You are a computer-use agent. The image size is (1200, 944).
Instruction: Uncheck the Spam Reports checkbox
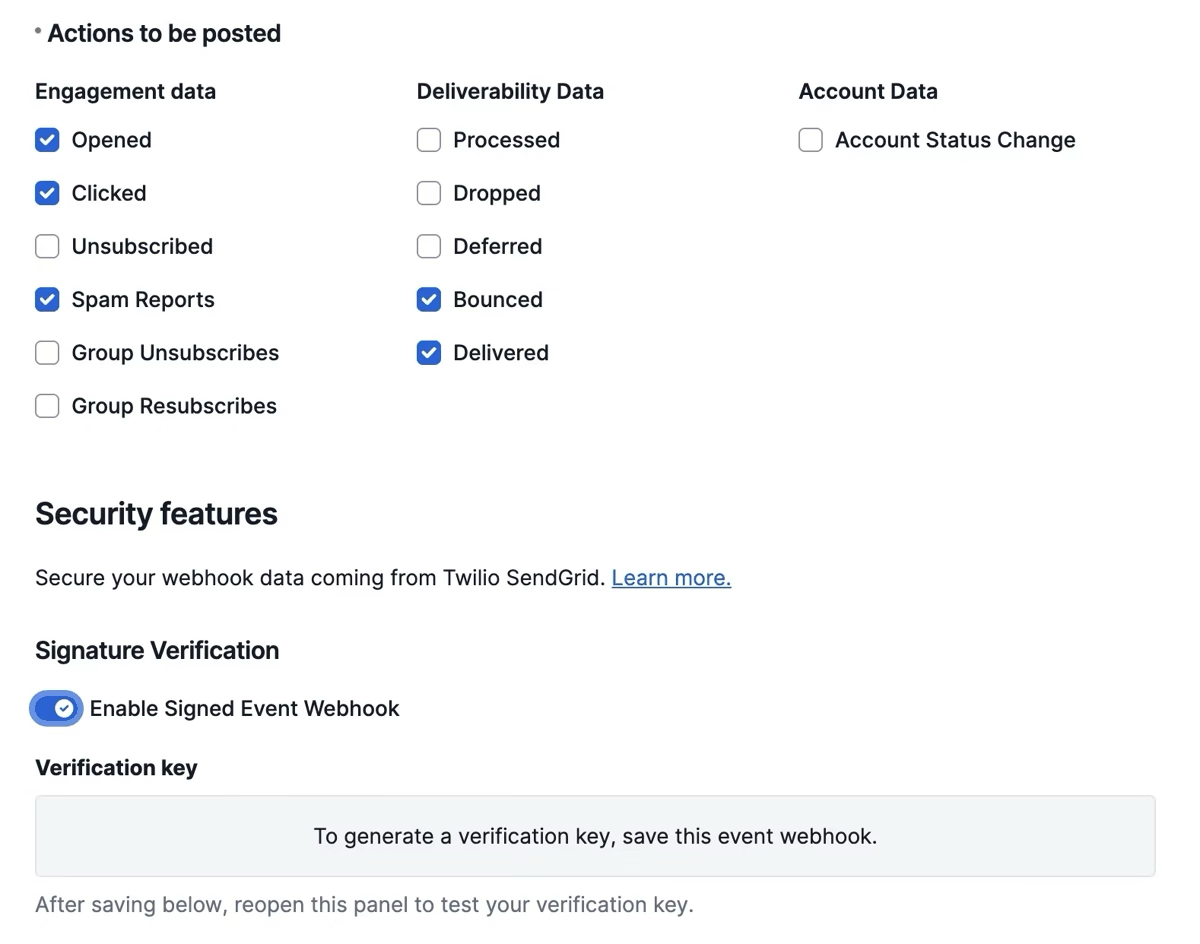(x=47, y=299)
